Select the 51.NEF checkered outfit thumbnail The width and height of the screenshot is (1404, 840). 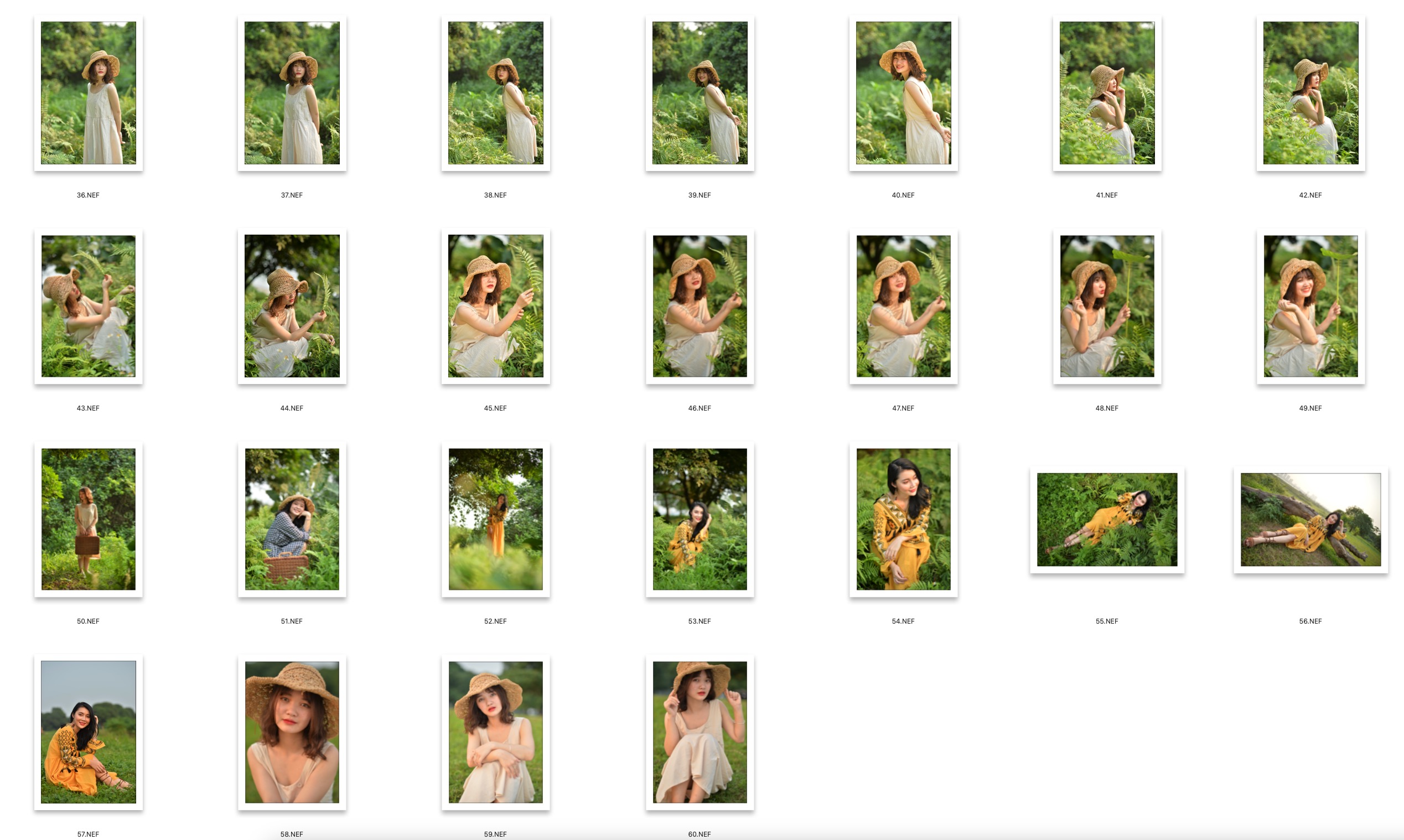[x=292, y=519]
